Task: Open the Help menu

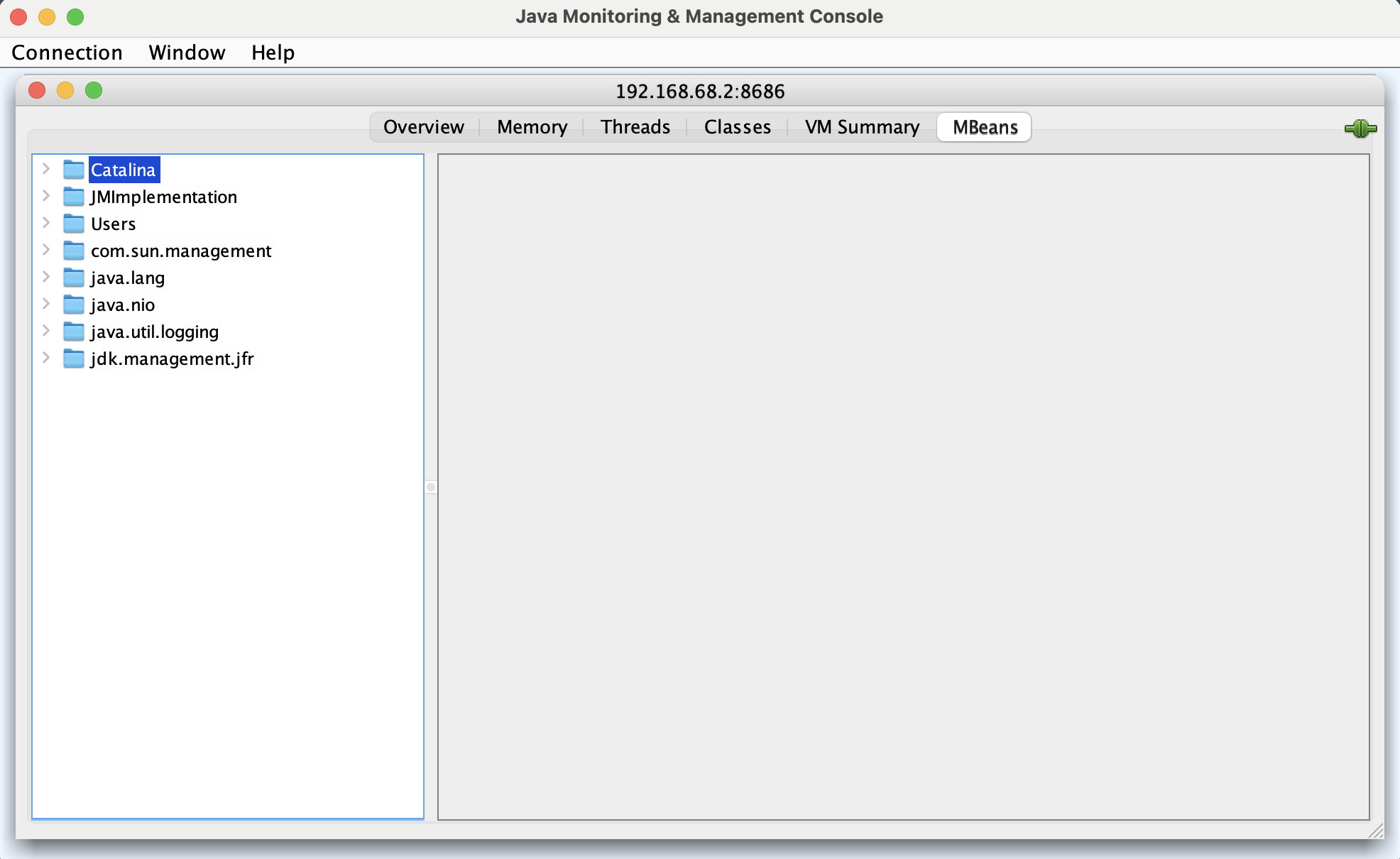Action: pyautogui.click(x=273, y=53)
